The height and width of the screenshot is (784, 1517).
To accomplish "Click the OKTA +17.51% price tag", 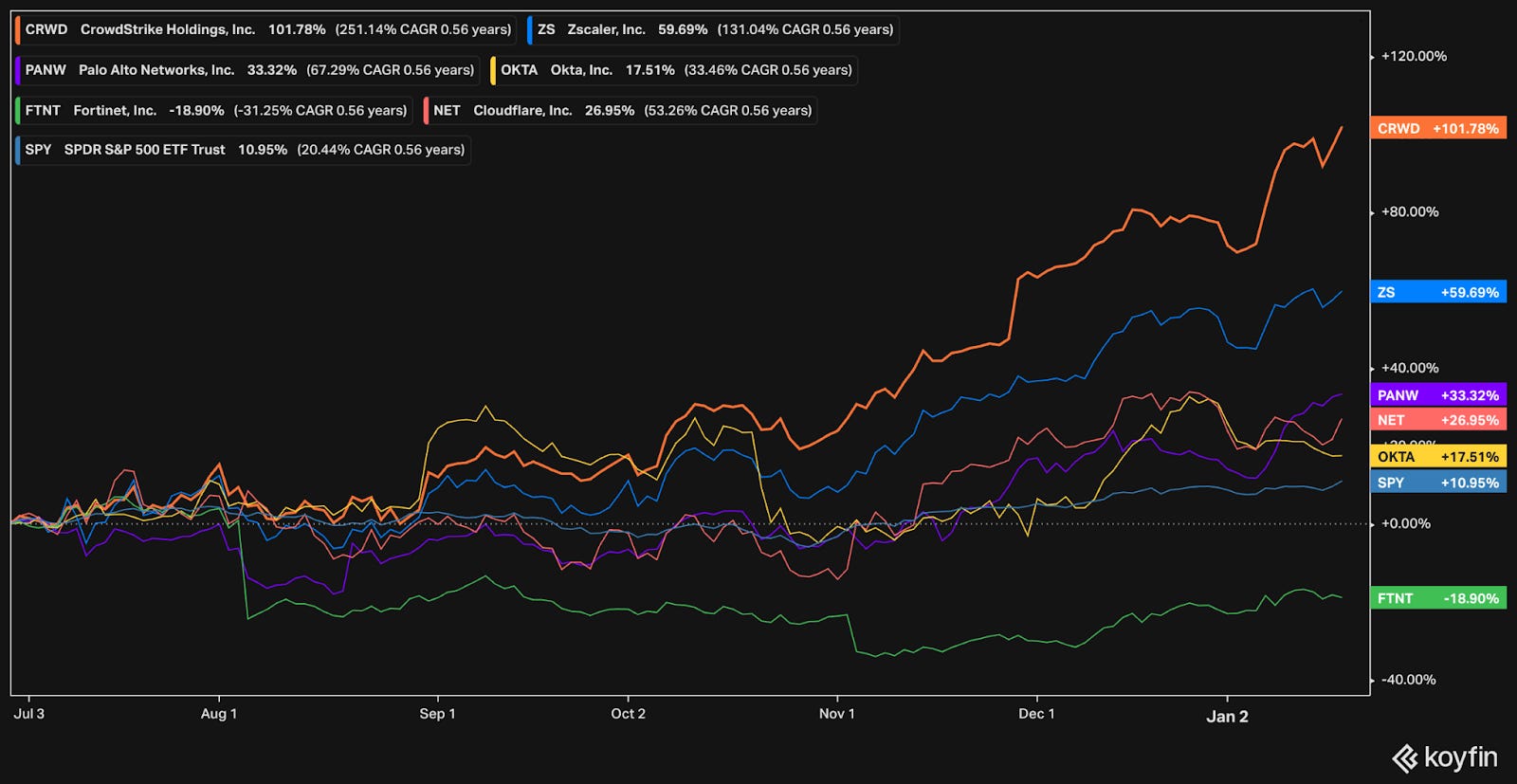I will [1437, 457].
